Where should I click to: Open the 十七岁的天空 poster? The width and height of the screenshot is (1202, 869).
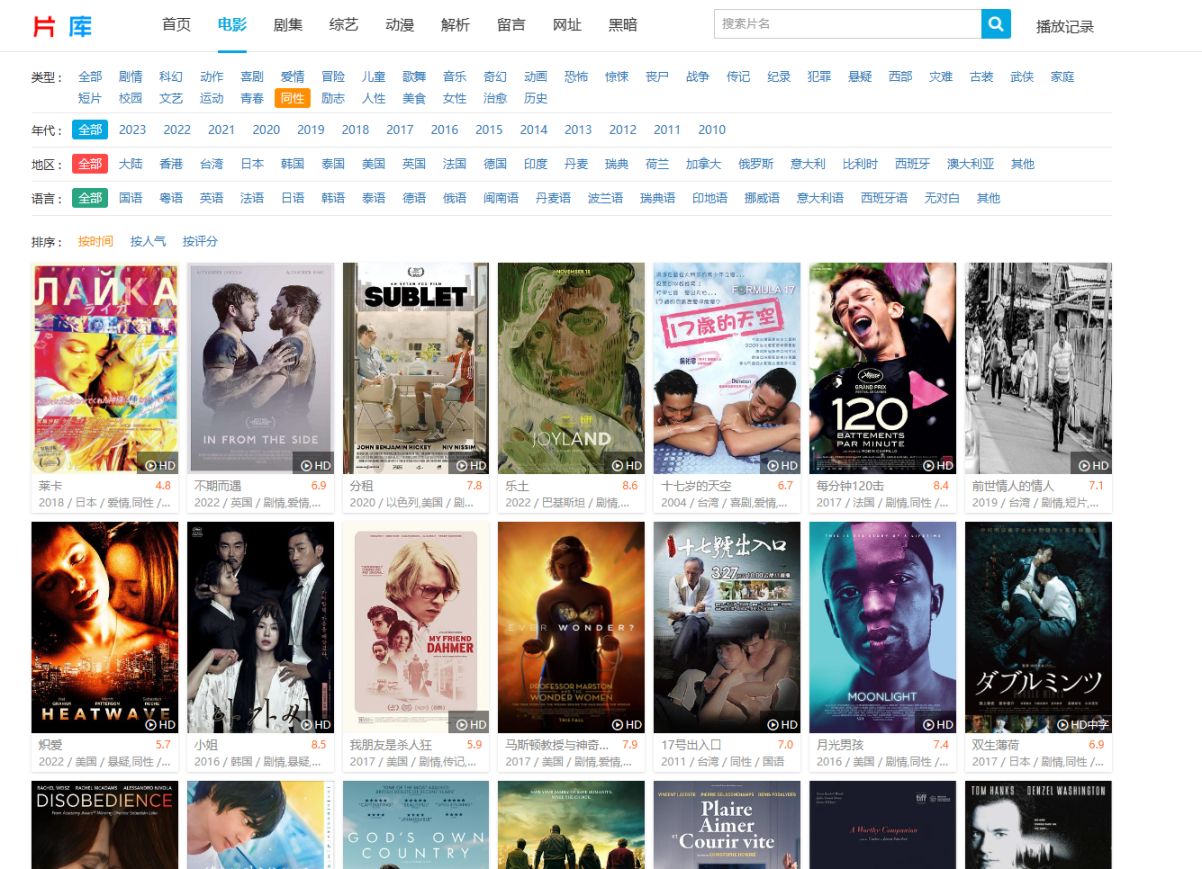[x=727, y=368]
